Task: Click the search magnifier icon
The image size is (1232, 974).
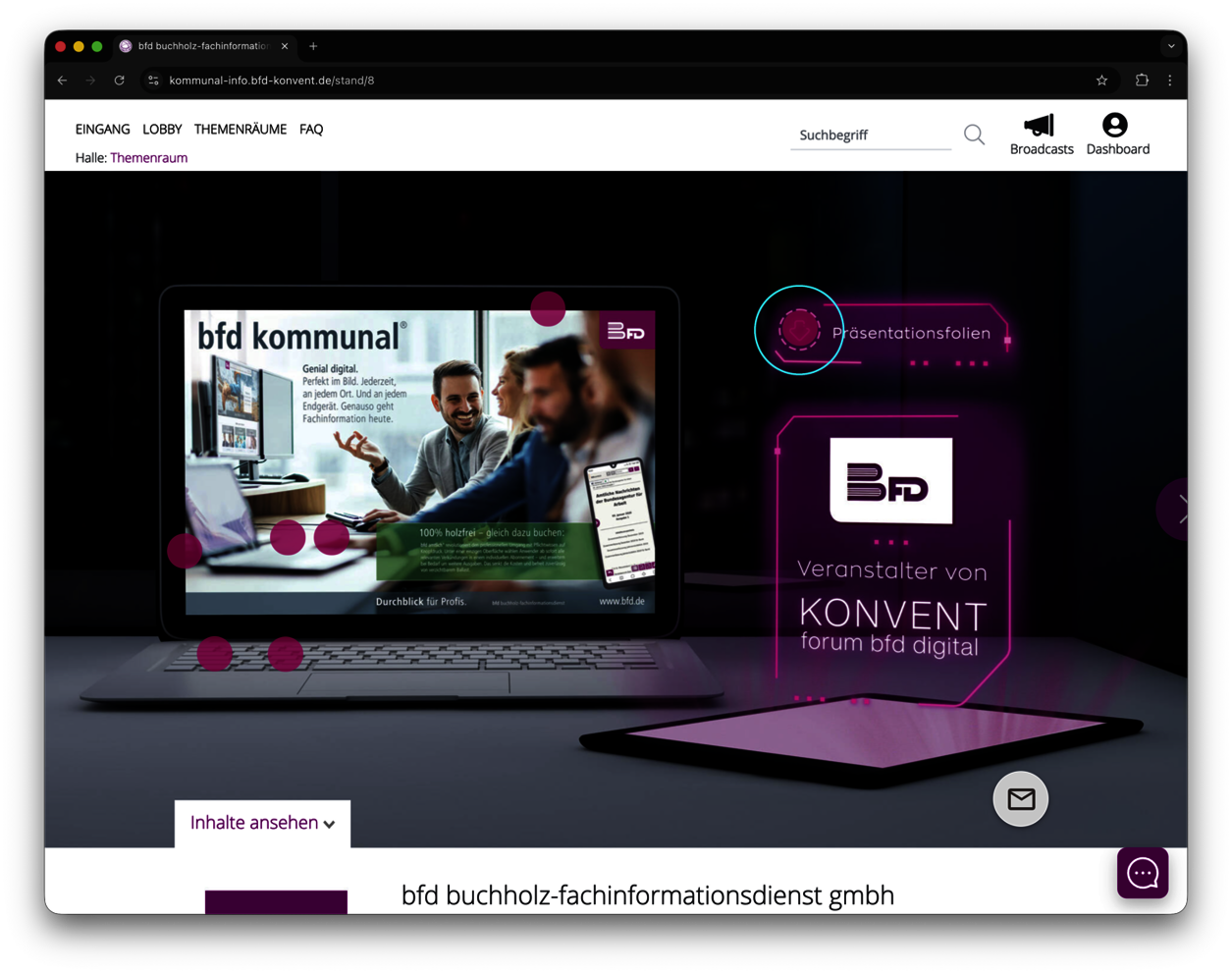Action: pyautogui.click(x=974, y=135)
